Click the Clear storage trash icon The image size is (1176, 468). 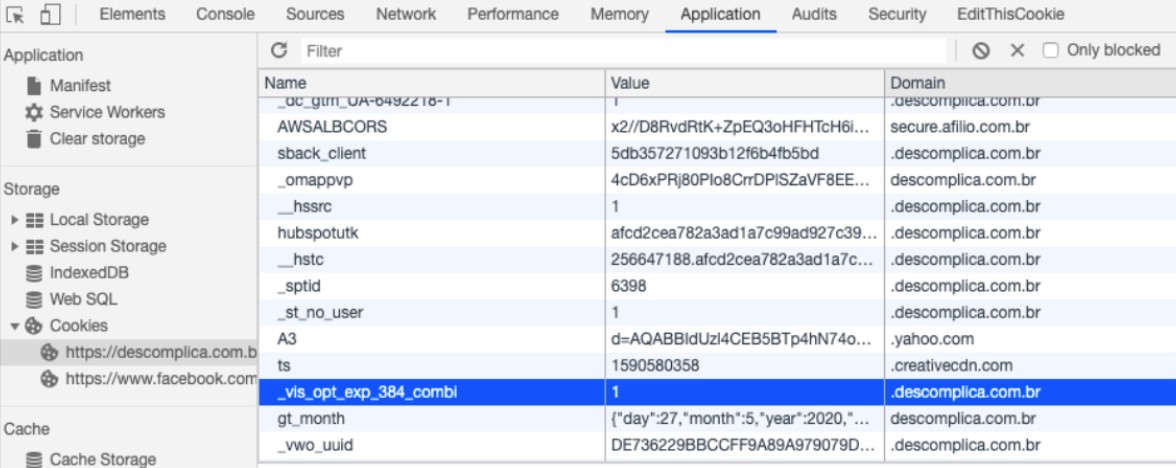[34, 139]
